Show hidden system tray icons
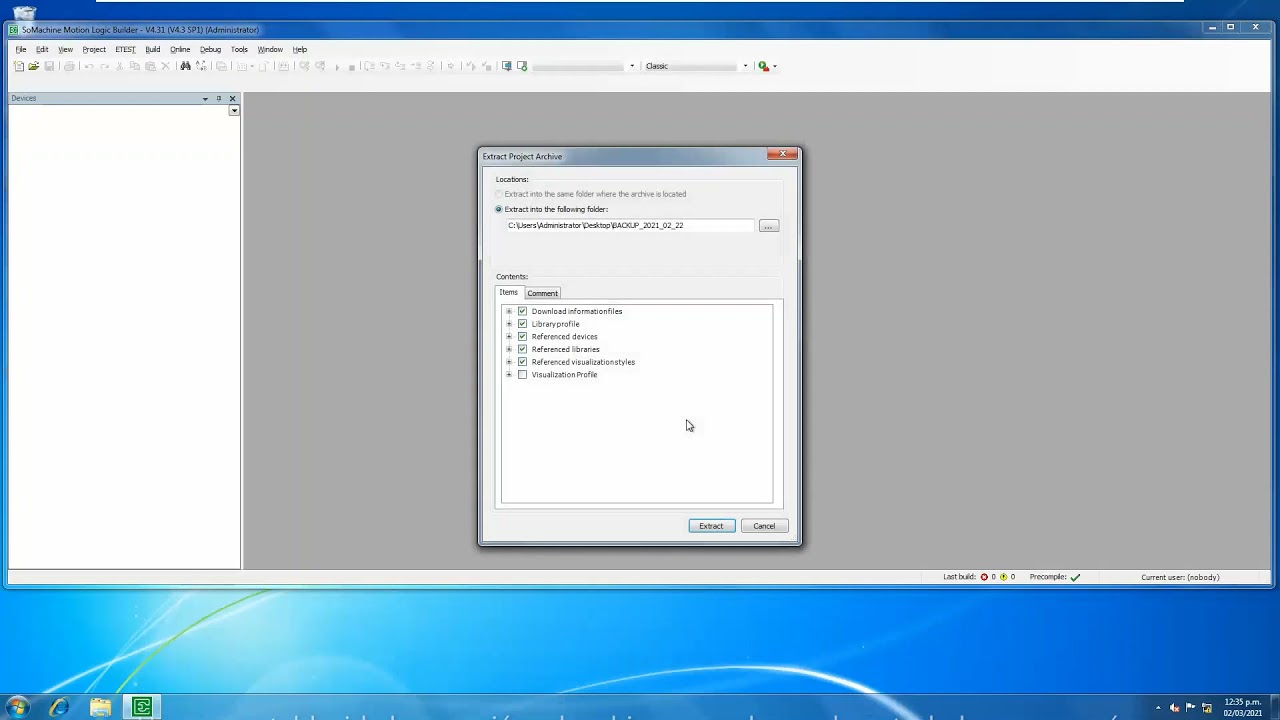Image resolution: width=1280 pixels, height=720 pixels. [1158, 708]
